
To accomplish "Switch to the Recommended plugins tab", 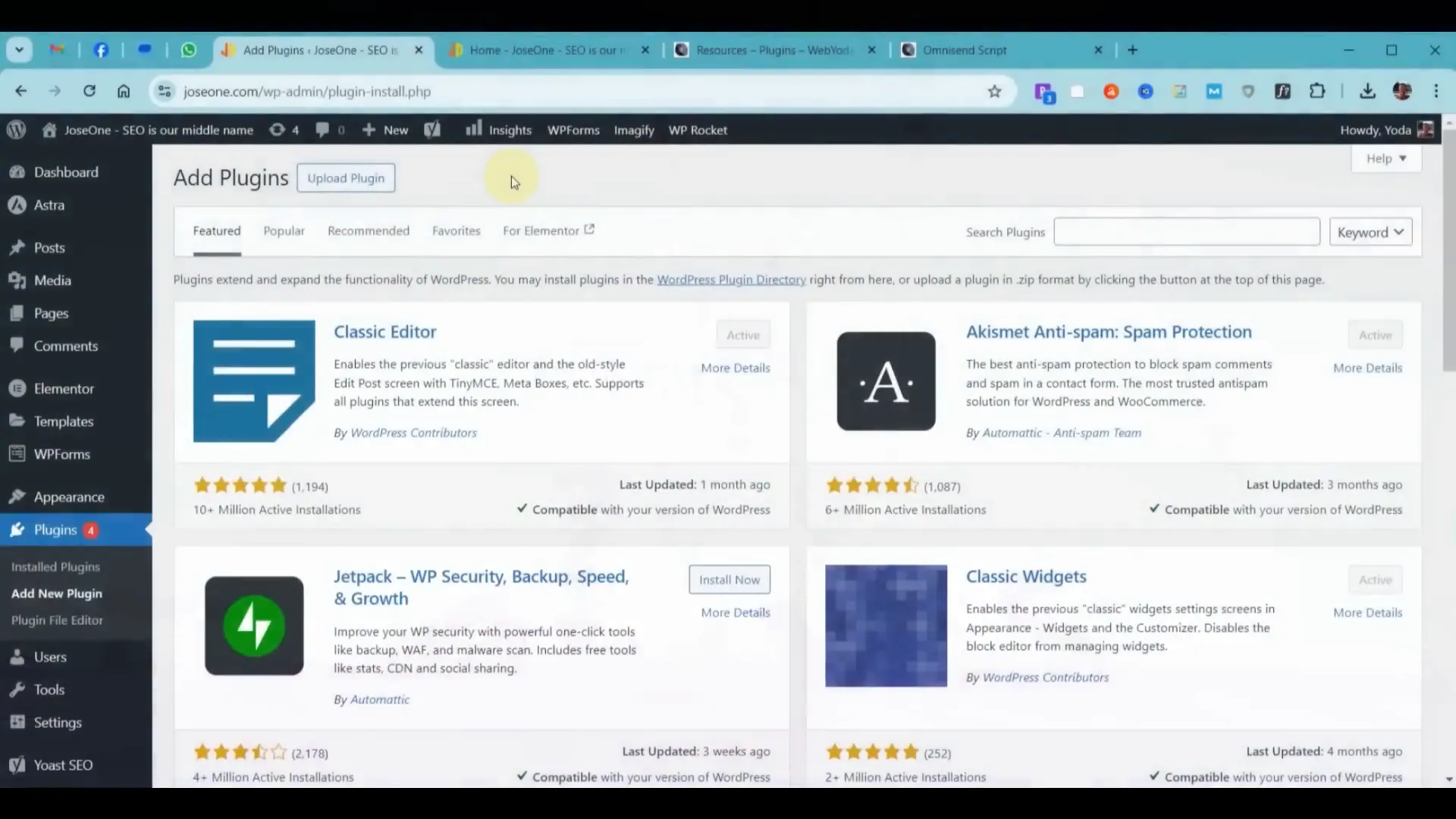I will [368, 231].
